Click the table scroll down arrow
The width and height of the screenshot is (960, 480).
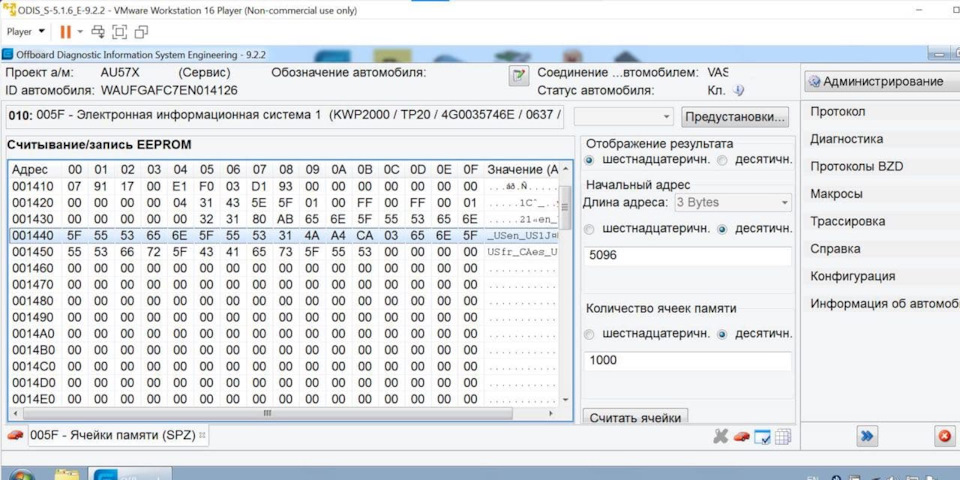coord(564,399)
